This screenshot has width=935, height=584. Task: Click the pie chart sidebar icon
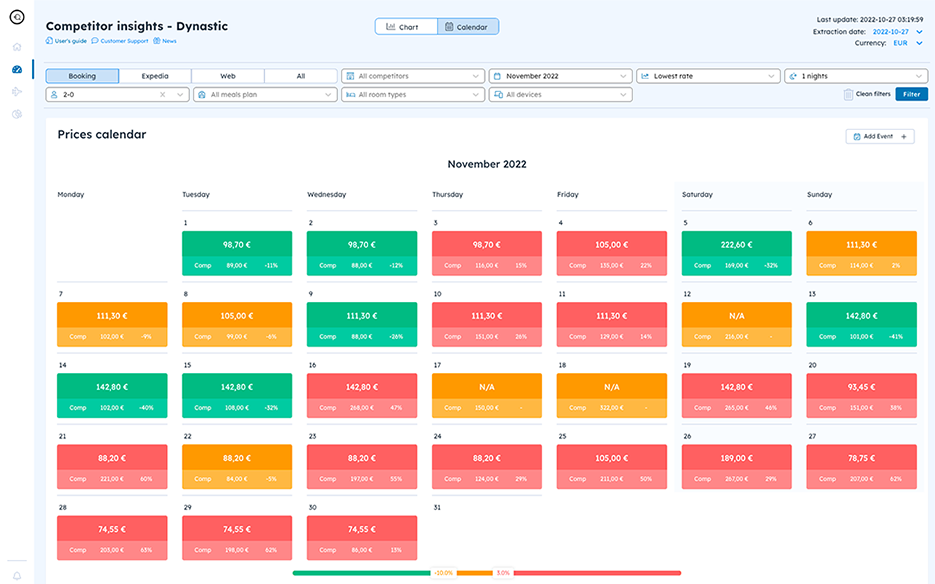point(16,115)
